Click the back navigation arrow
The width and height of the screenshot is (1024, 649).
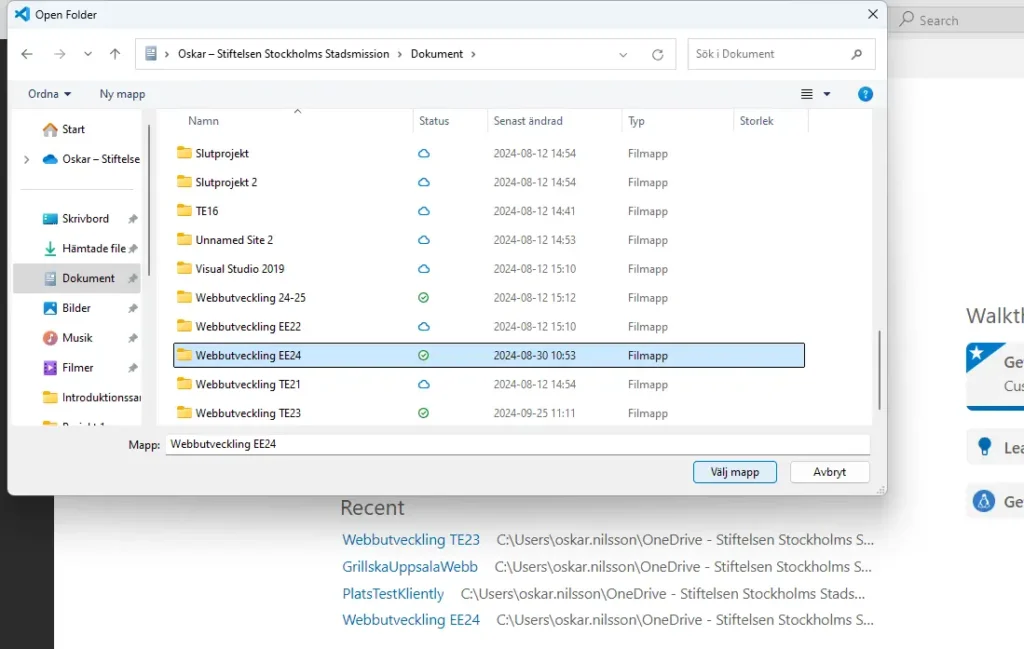(x=27, y=54)
